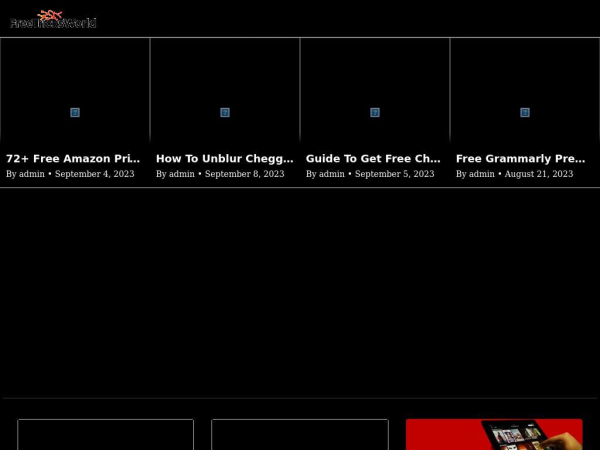The width and height of the screenshot is (600, 450).
Task: Read the 'Guide To Get Free Ch...' article
Action: [373, 158]
